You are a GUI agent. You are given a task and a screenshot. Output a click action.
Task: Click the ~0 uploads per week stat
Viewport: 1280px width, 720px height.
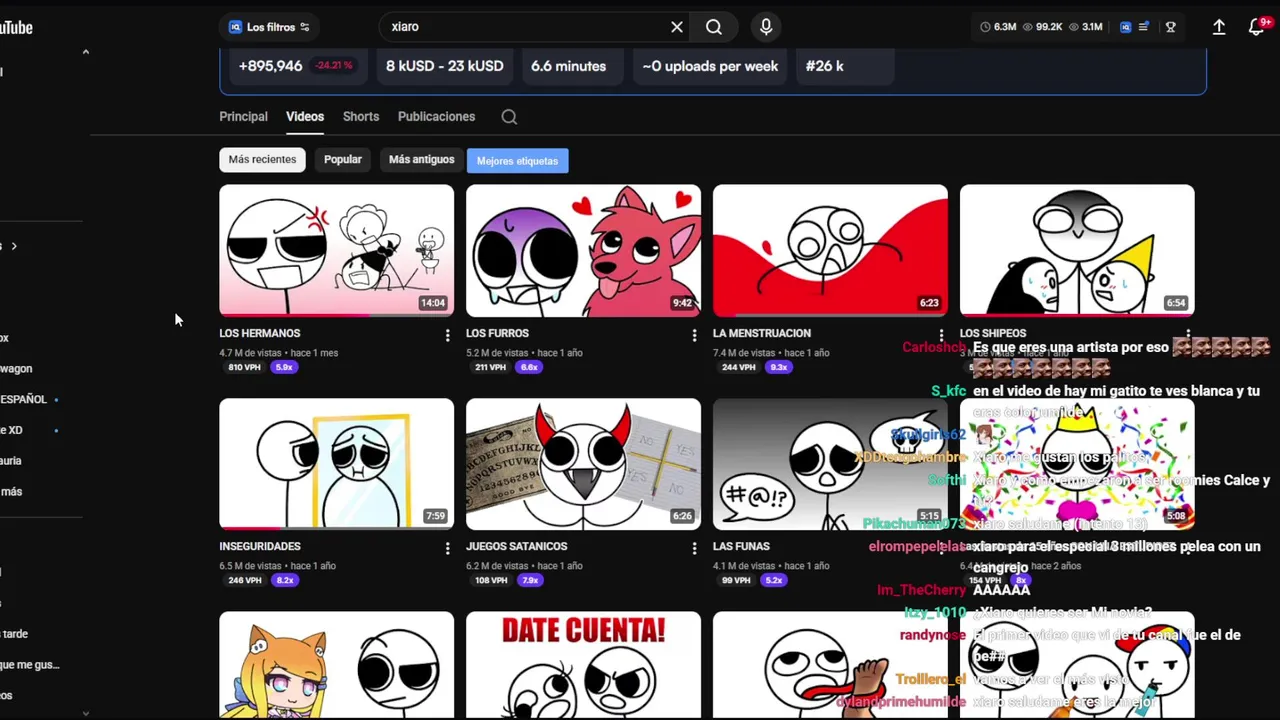[x=710, y=66]
